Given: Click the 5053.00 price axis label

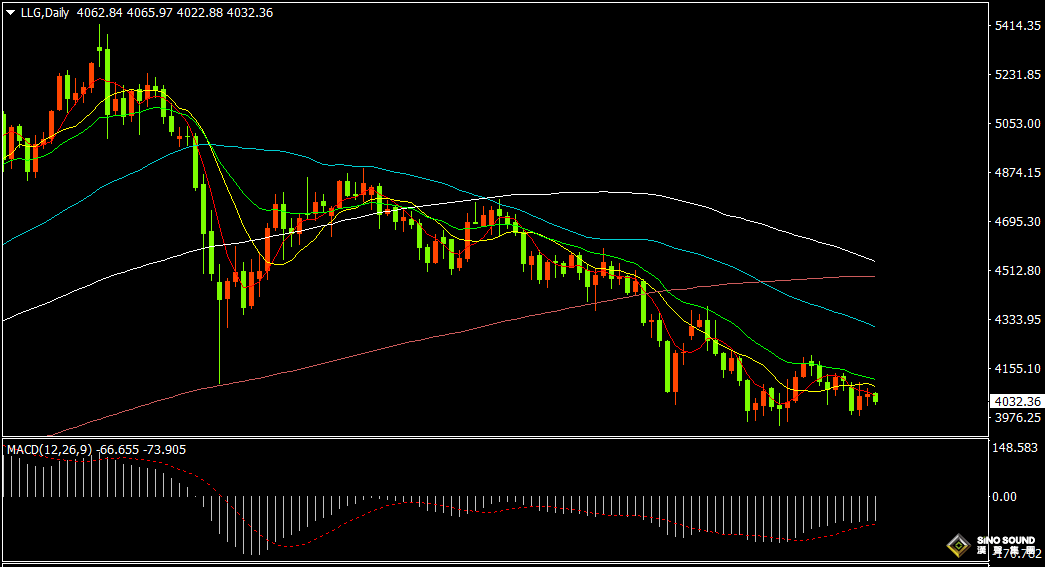Looking at the screenshot, I should click(x=1017, y=123).
